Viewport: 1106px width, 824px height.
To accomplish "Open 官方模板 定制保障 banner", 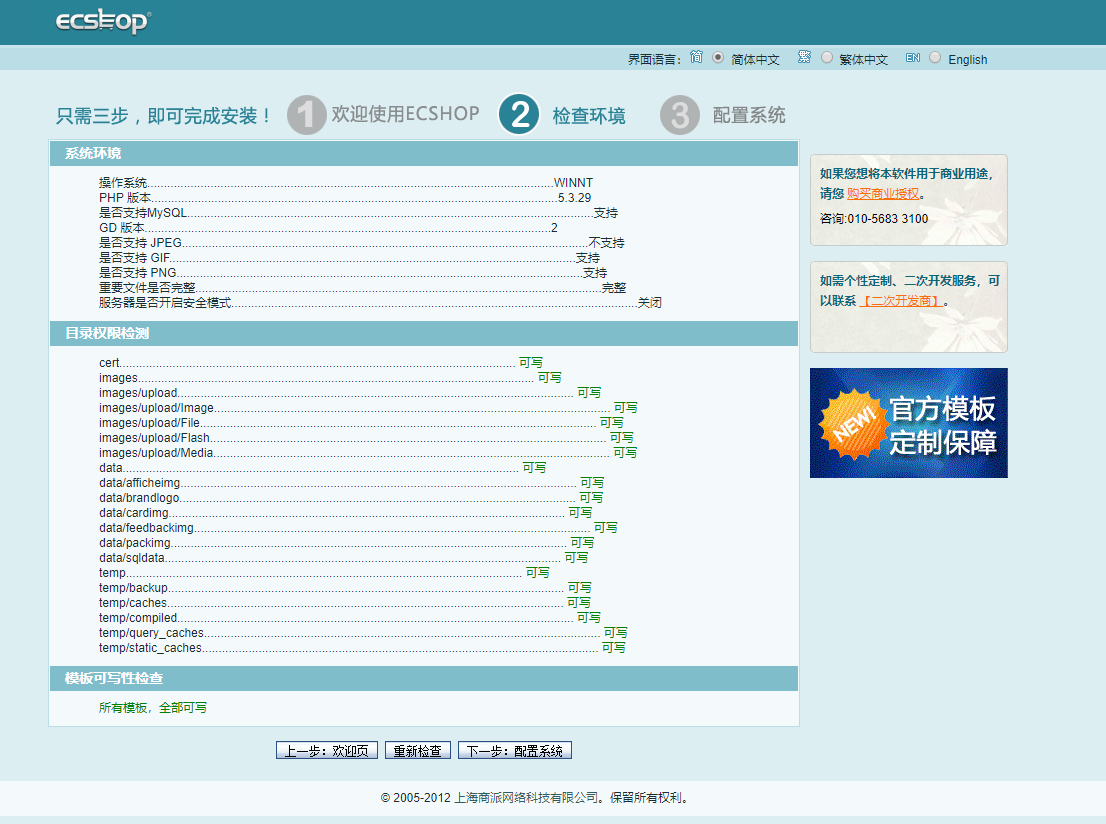I will point(908,423).
